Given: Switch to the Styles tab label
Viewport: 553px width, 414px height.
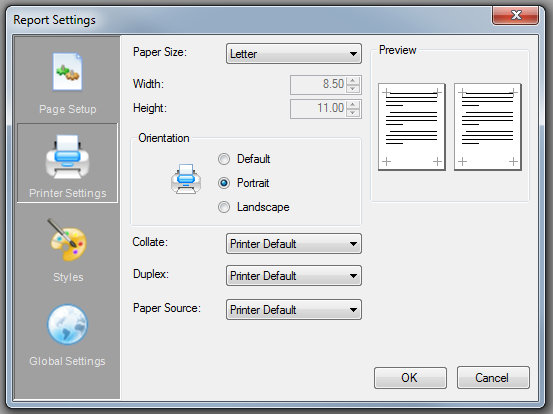Looking at the screenshot, I should (x=68, y=277).
